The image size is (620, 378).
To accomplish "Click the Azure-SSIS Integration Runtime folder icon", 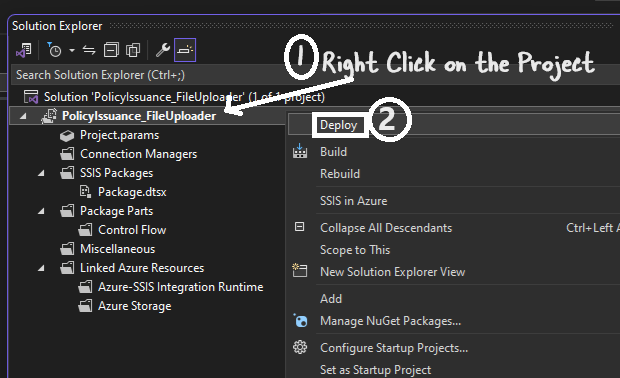I will click(85, 287).
